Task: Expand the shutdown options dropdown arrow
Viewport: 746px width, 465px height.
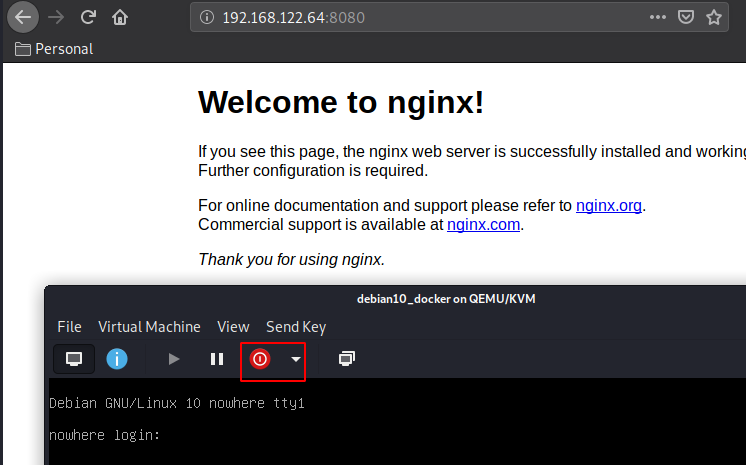Action: coord(296,359)
